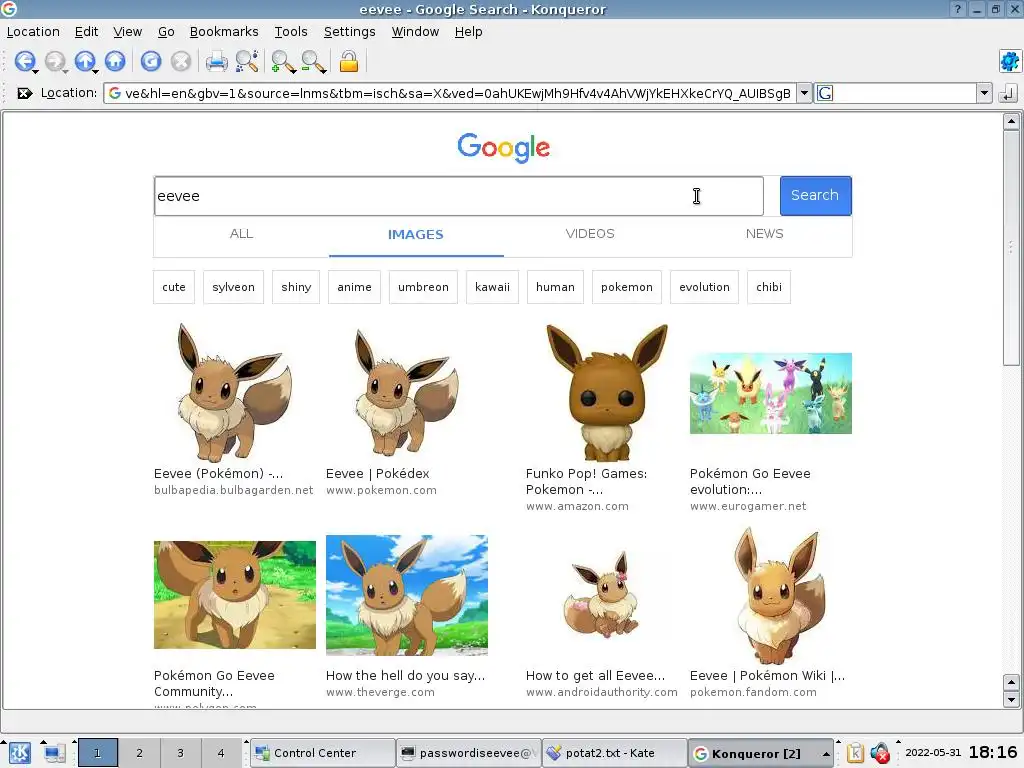The image size is (1024, 768).
Task: Click the animated gear throbber icon
Action: coord(1010,61)
